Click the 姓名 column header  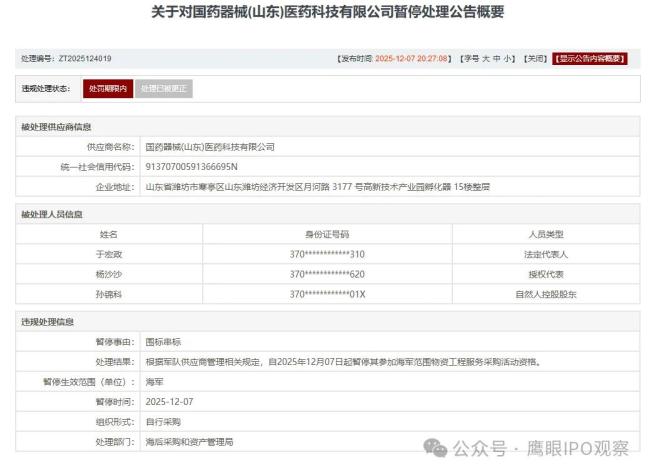pos(109,235)
